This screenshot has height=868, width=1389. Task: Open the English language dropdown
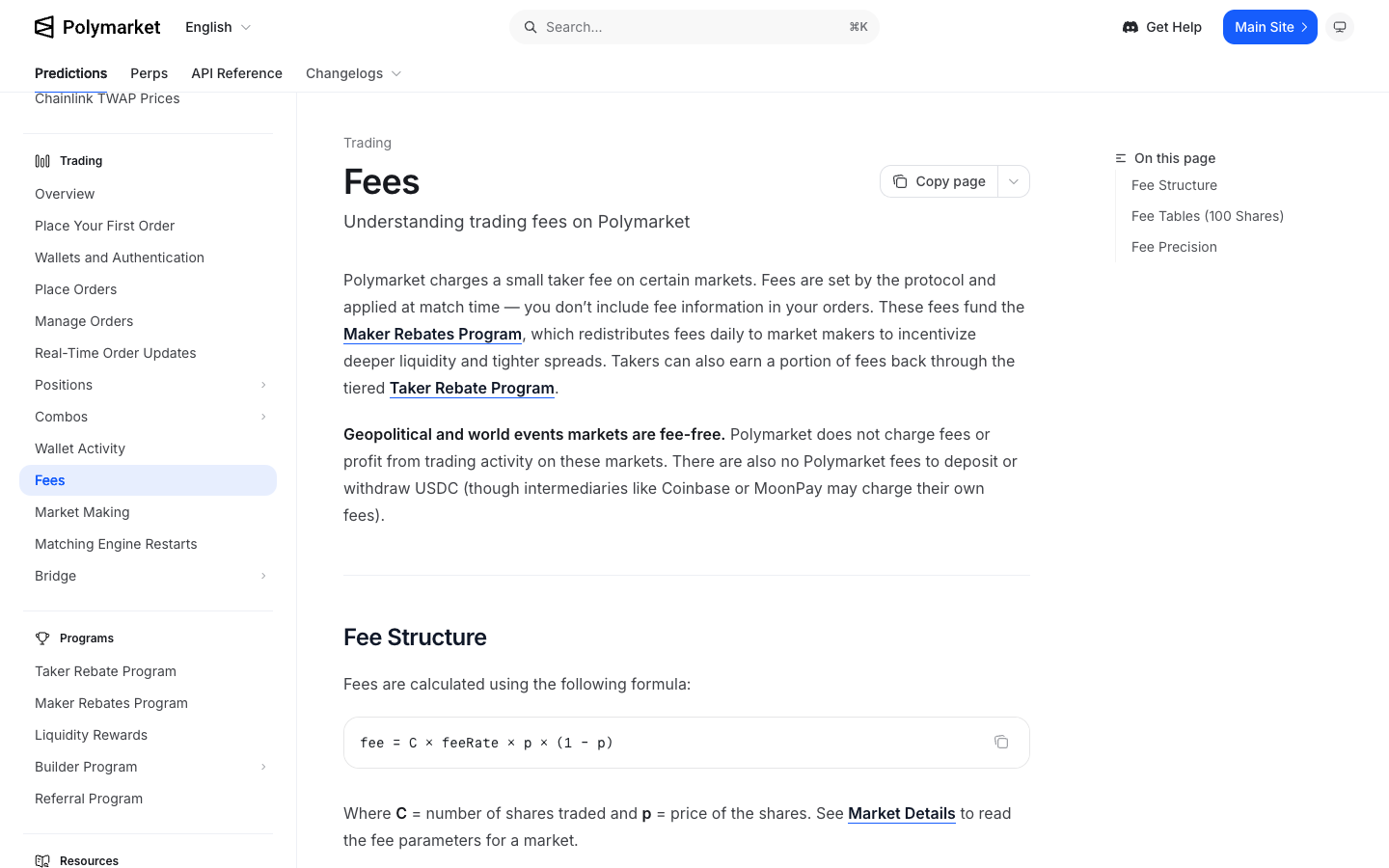(x=218, y=27)
